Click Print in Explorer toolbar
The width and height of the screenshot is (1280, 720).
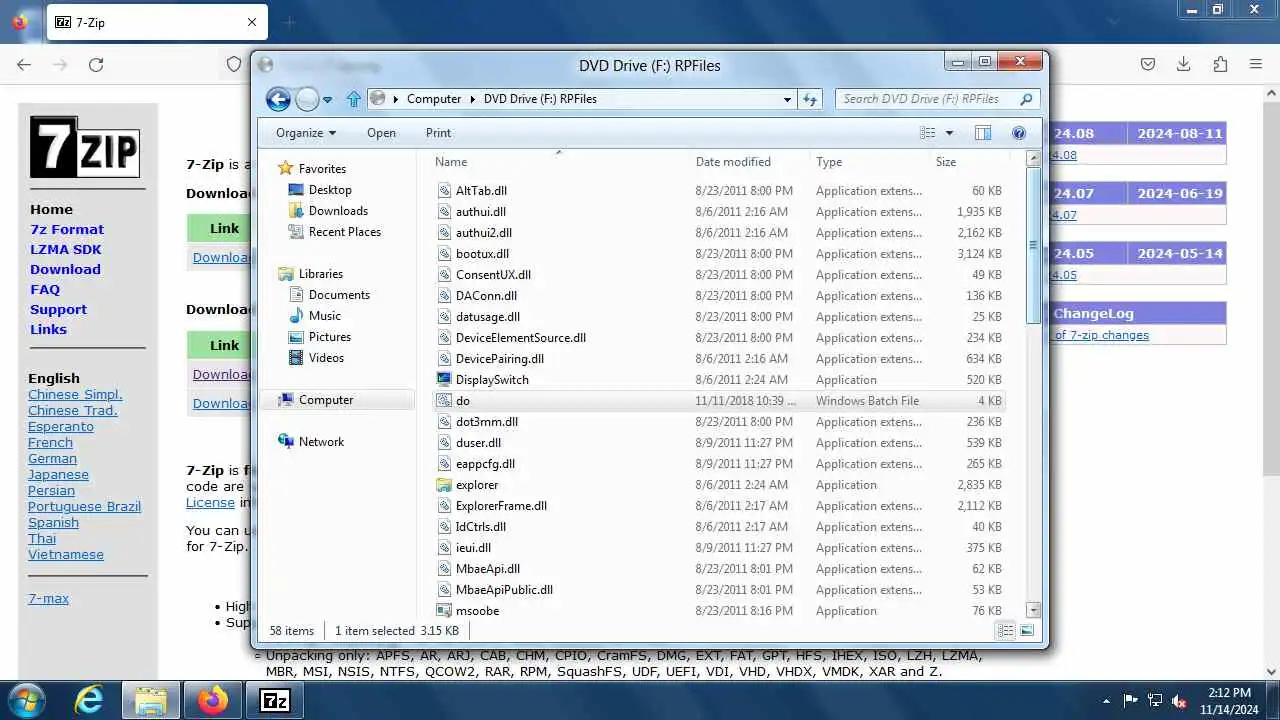[x=438, y=133]
